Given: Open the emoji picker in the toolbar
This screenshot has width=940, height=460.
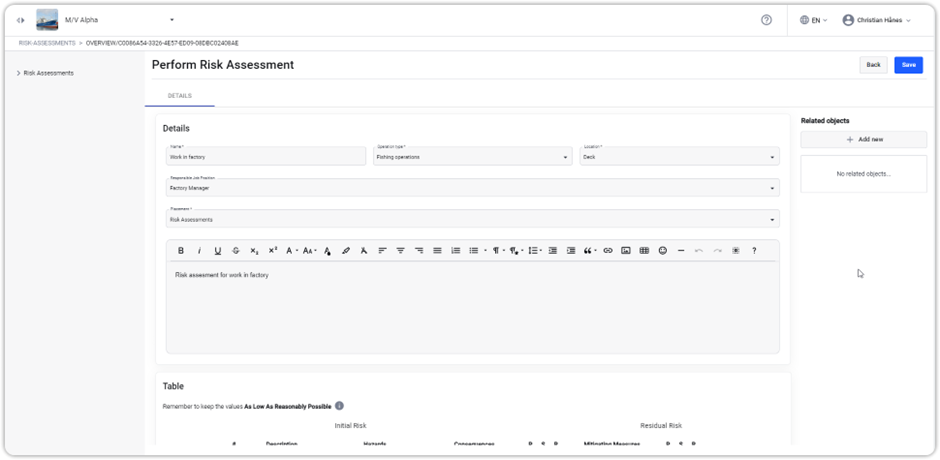Looking at the screenshot, I should 662,251.
